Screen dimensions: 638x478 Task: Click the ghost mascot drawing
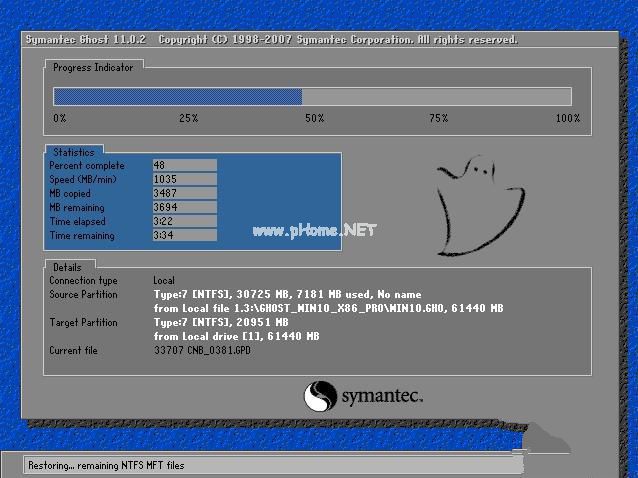[480, 205]
